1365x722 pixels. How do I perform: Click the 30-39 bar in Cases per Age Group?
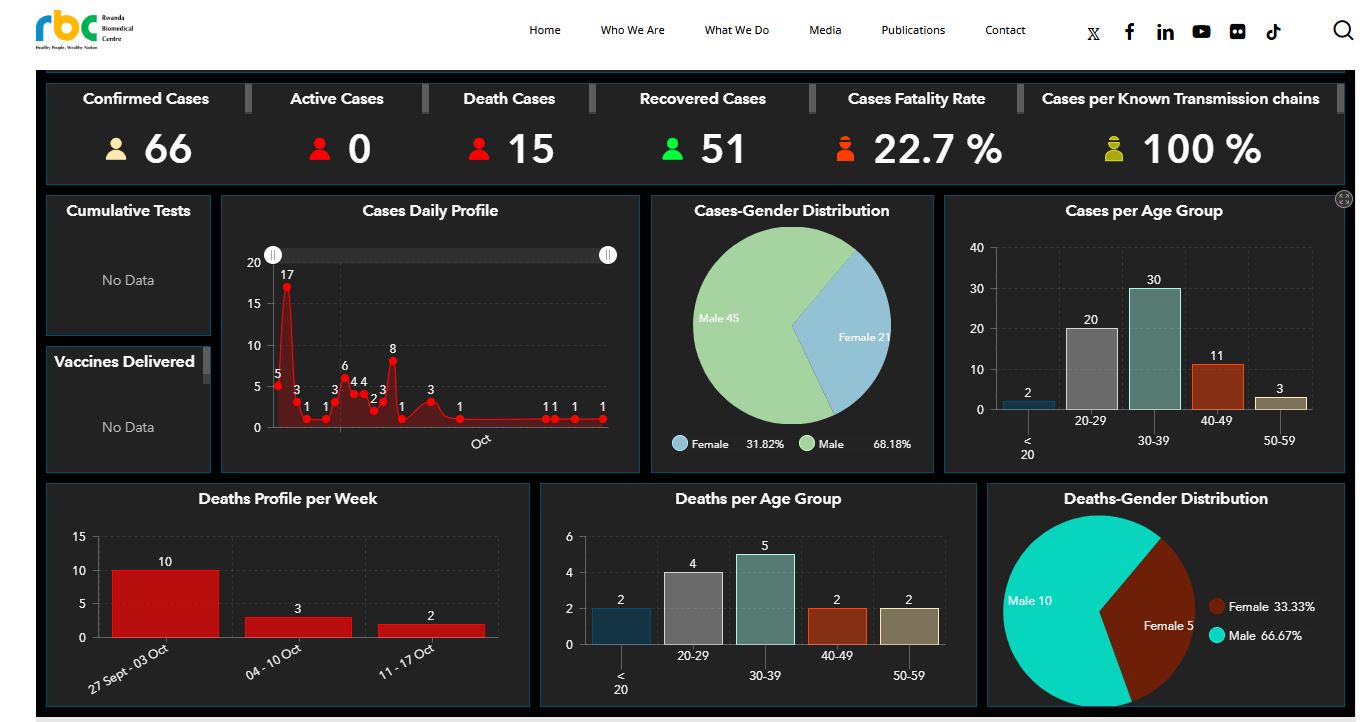click(x=1154, y=348)
